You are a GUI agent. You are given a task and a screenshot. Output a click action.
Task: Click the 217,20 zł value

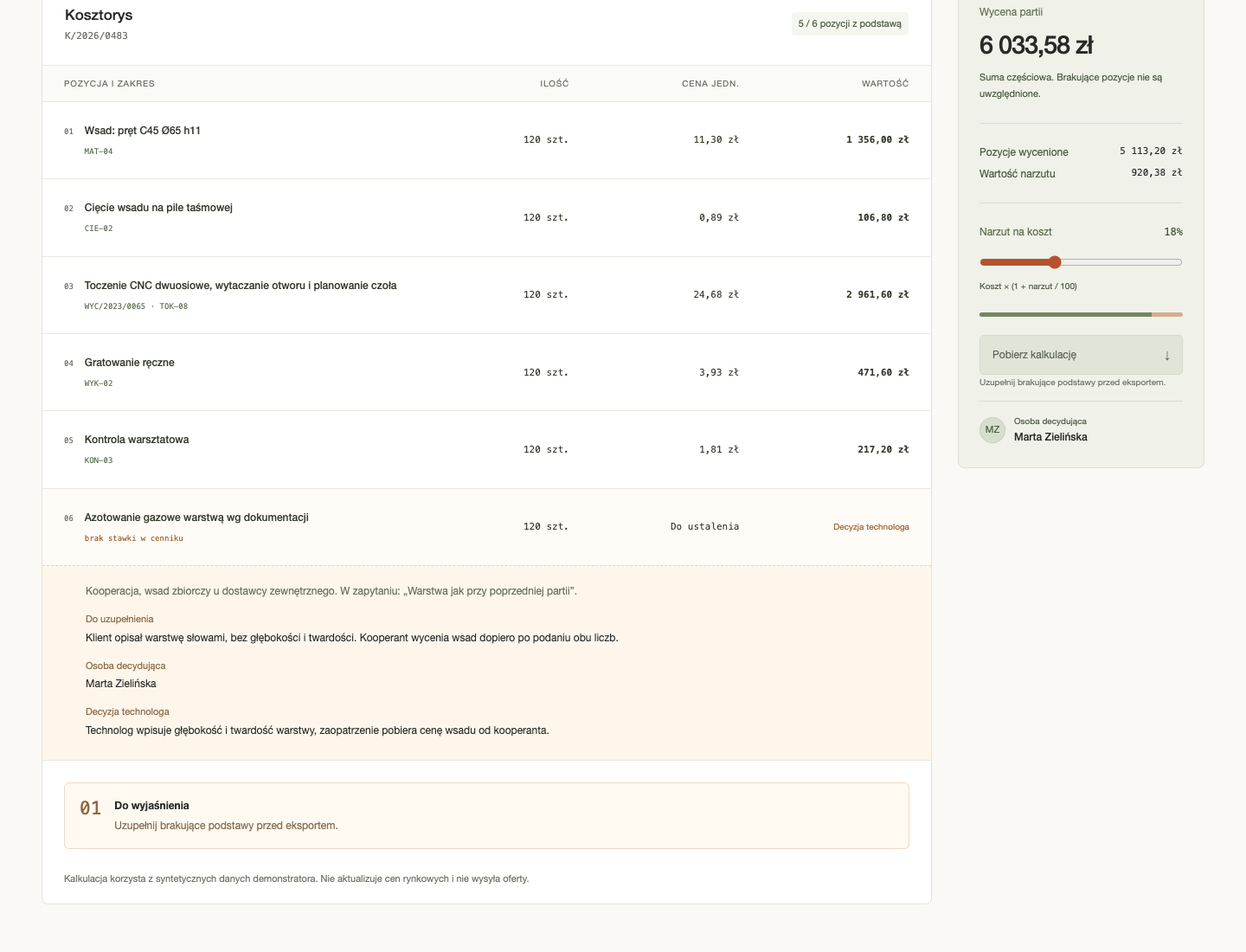(x=883, y=449)
